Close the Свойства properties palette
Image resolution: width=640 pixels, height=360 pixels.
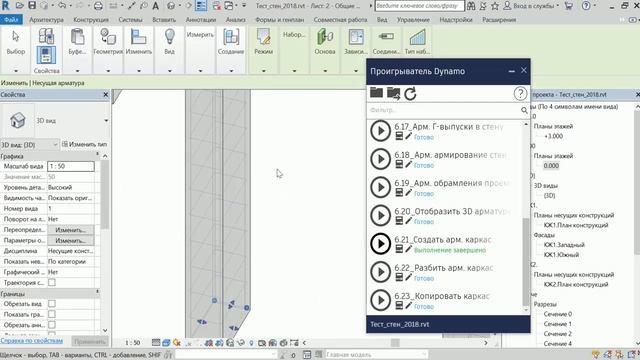click(106, 95)
